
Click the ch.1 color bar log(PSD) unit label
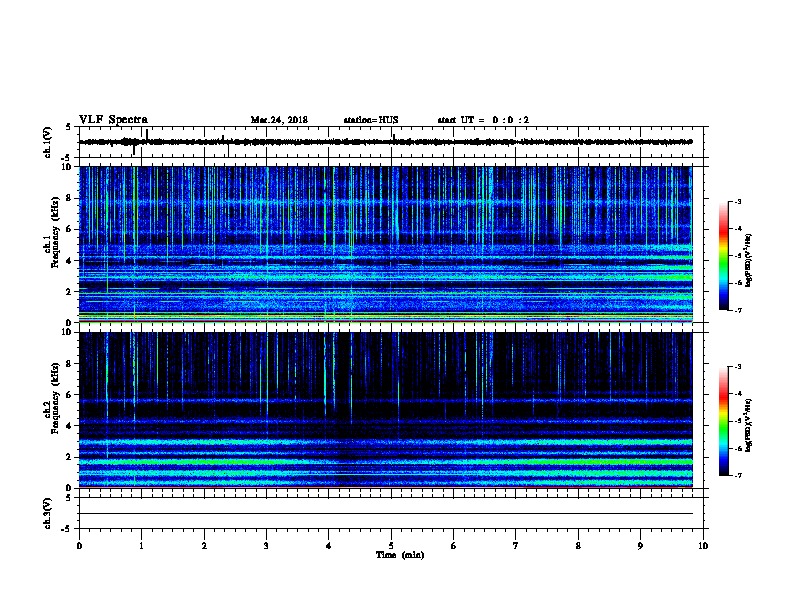click(749, 260)
